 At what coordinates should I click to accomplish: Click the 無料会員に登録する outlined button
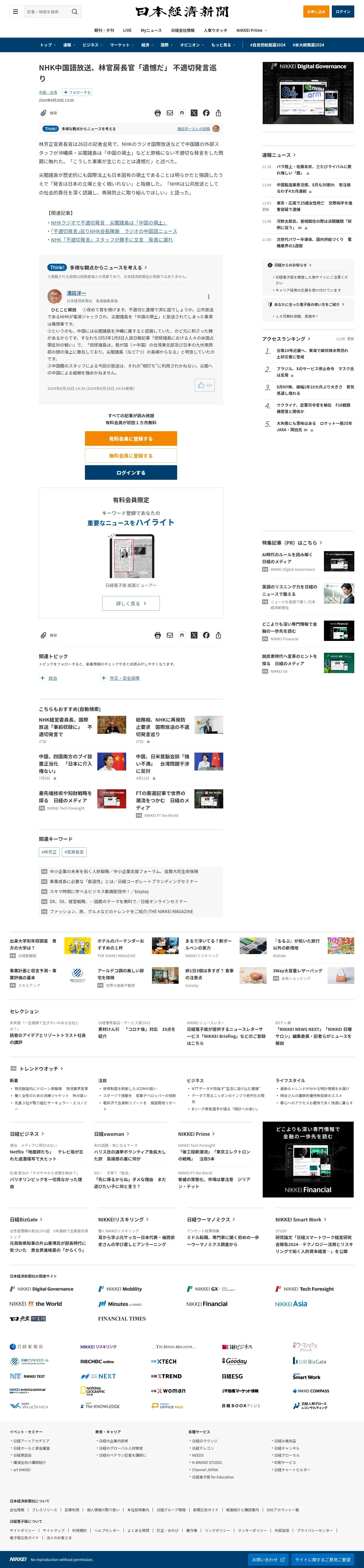[x=131, y=455]
